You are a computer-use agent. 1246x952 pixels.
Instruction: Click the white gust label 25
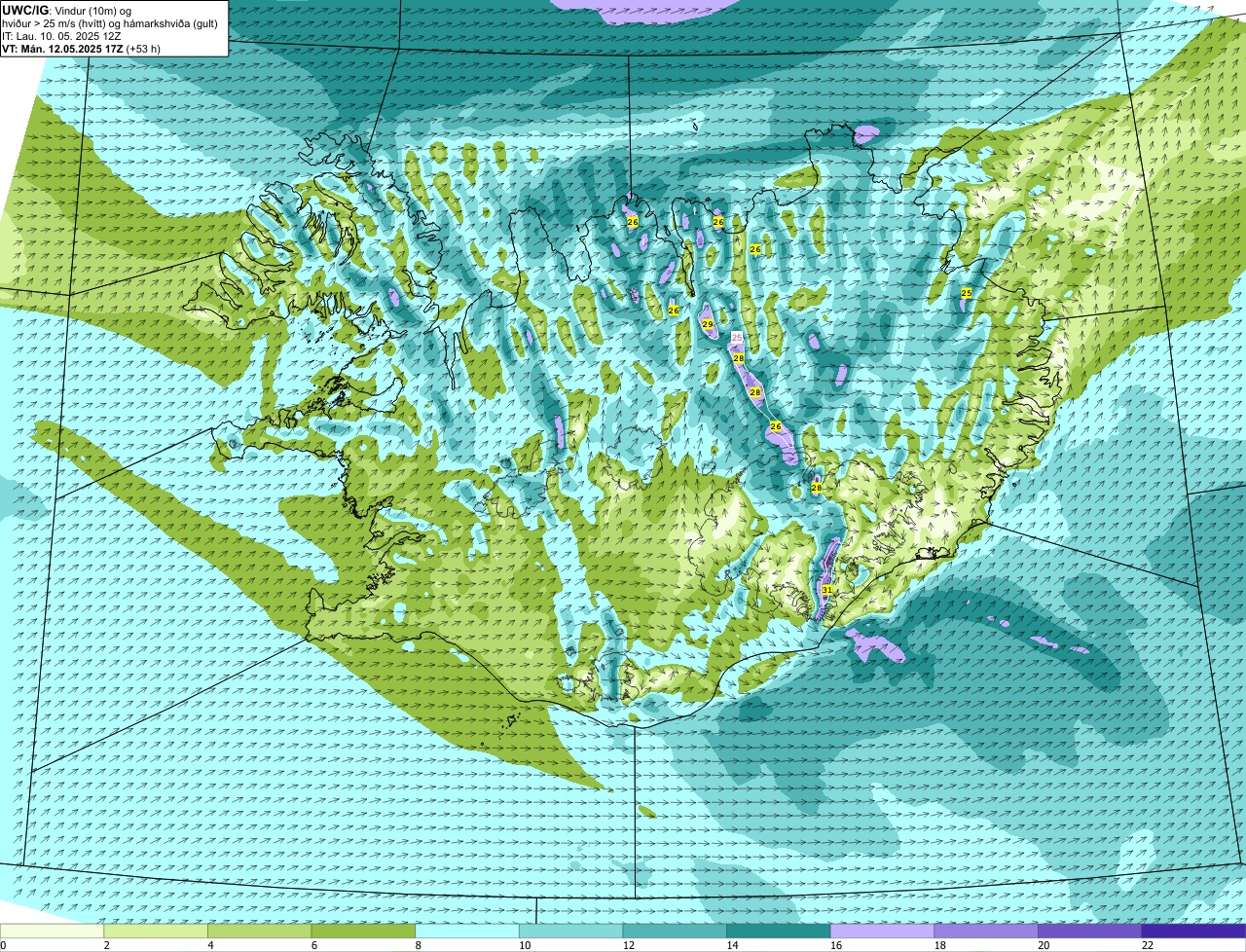click(x=737, y=337)
